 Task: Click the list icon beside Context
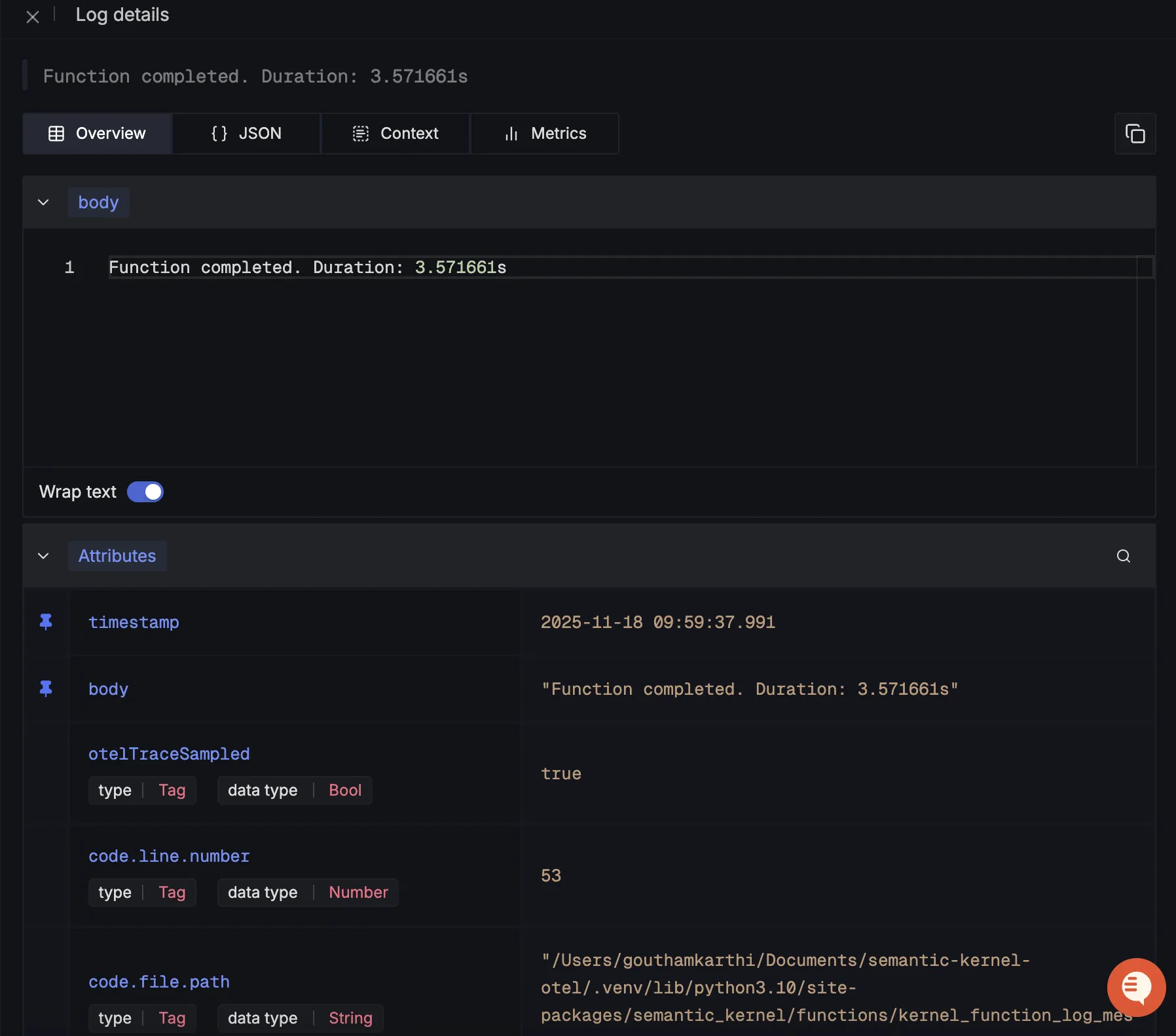tap(361, 133)
